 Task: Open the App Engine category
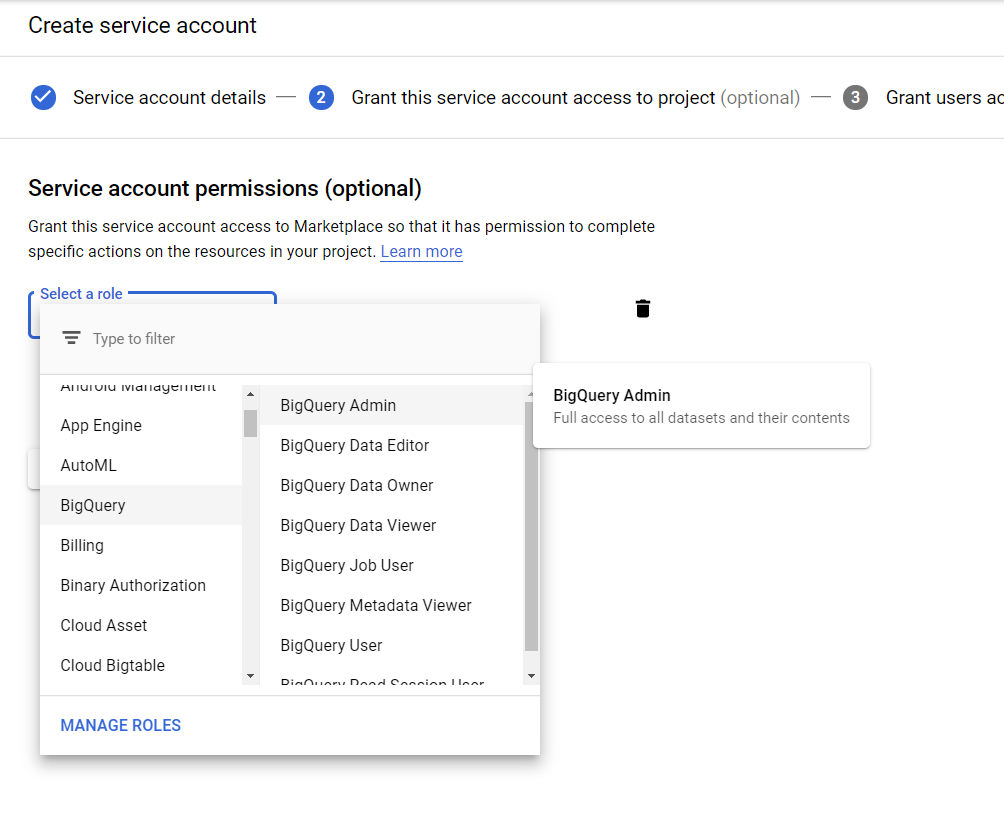101,425
